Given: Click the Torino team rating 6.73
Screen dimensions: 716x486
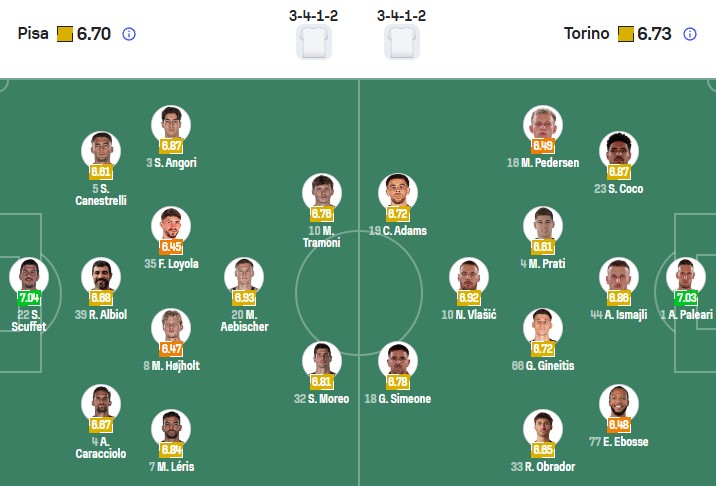Looking at the screenshot, I should tap(653, 34).
